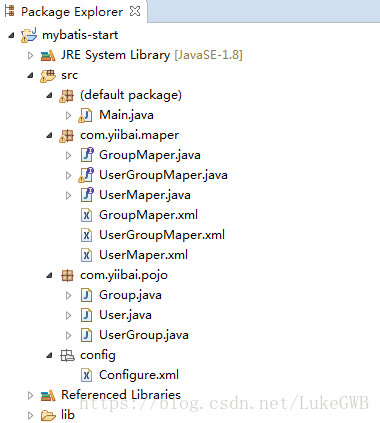Expand the lib folder node
The height and width of the screenshot is (423, 380).
coord(30,415)
